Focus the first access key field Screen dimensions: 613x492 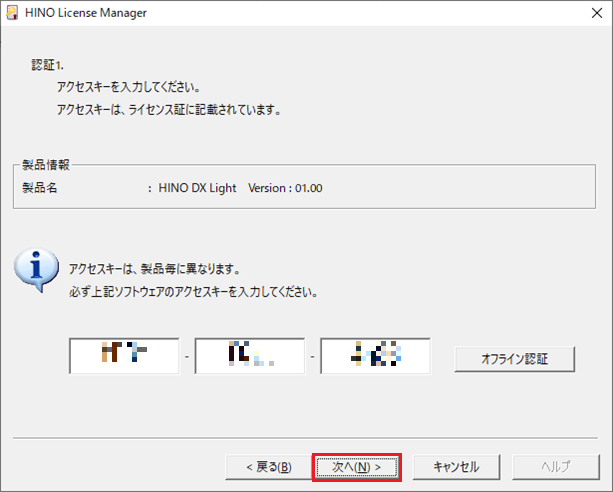(124, 356)
